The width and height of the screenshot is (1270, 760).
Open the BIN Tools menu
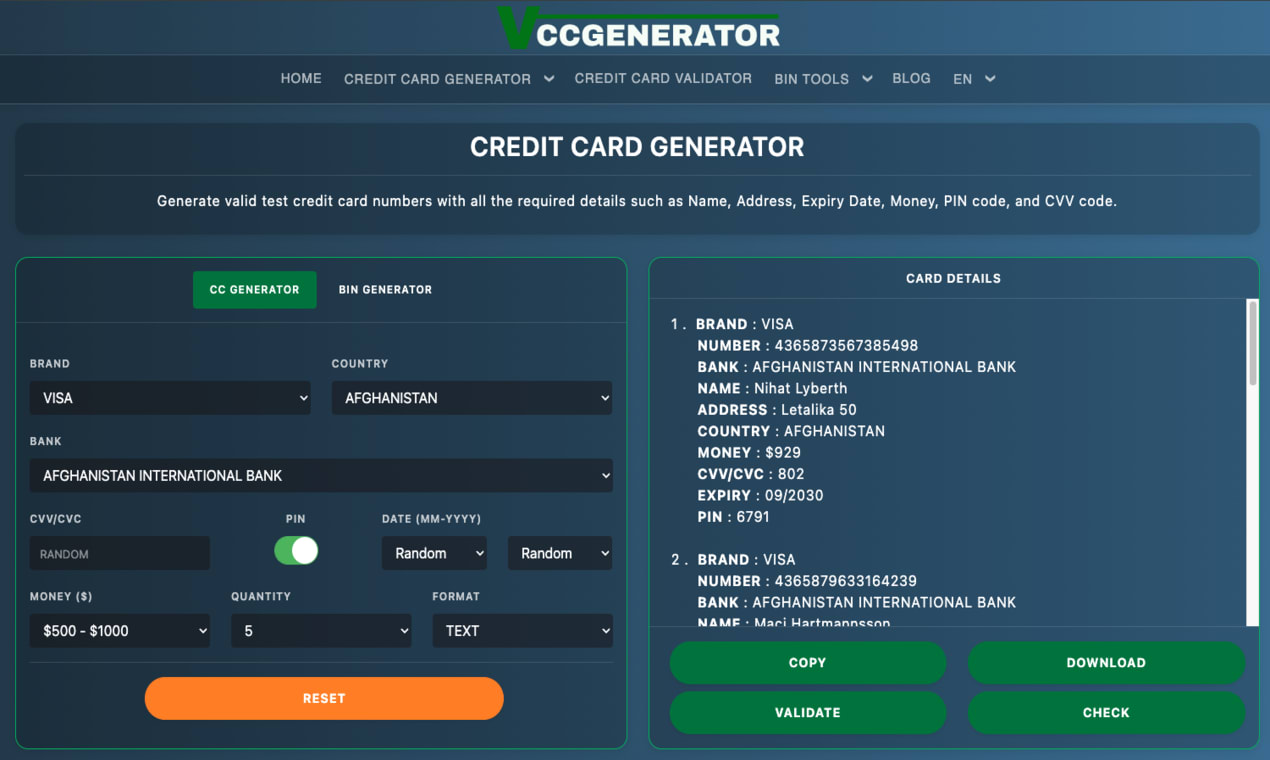(811, 79)
